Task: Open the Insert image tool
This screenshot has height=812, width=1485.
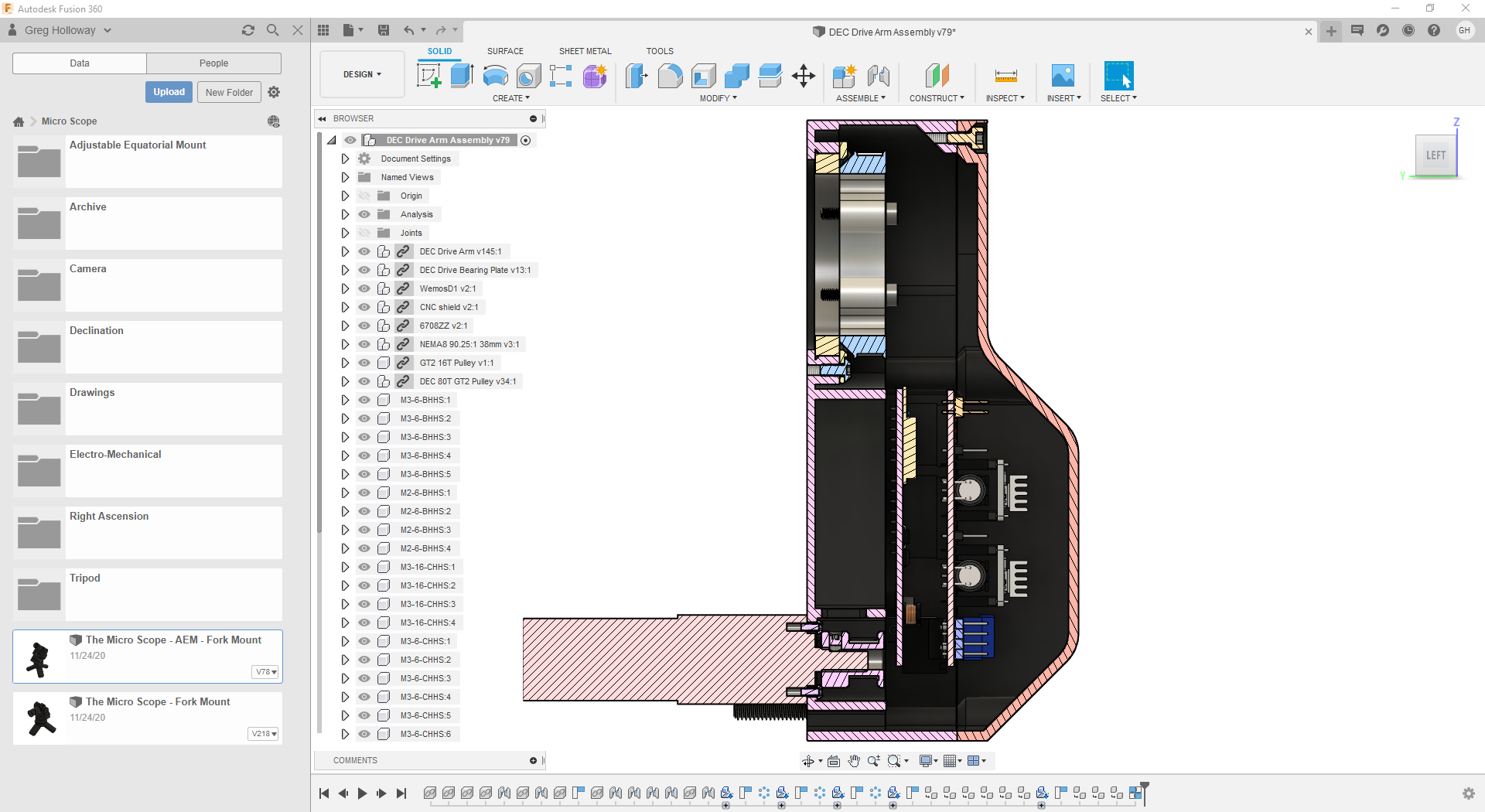Action: pos(1063,76)
